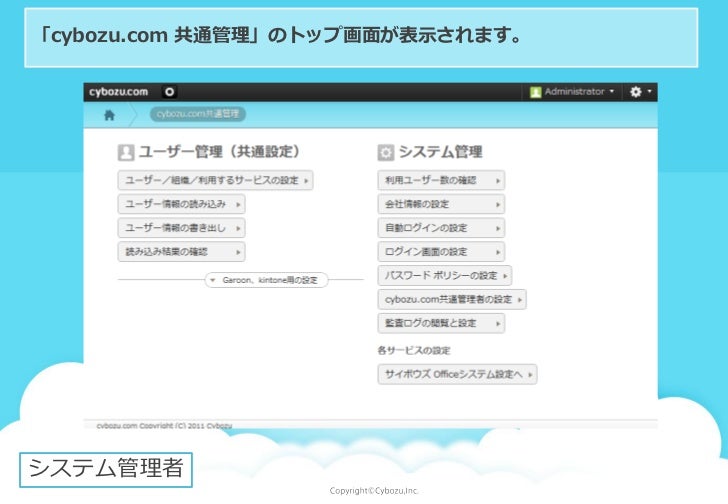Open 会社情報の設定
This screenshot has width=728, height=504.
tap(441, 204)
